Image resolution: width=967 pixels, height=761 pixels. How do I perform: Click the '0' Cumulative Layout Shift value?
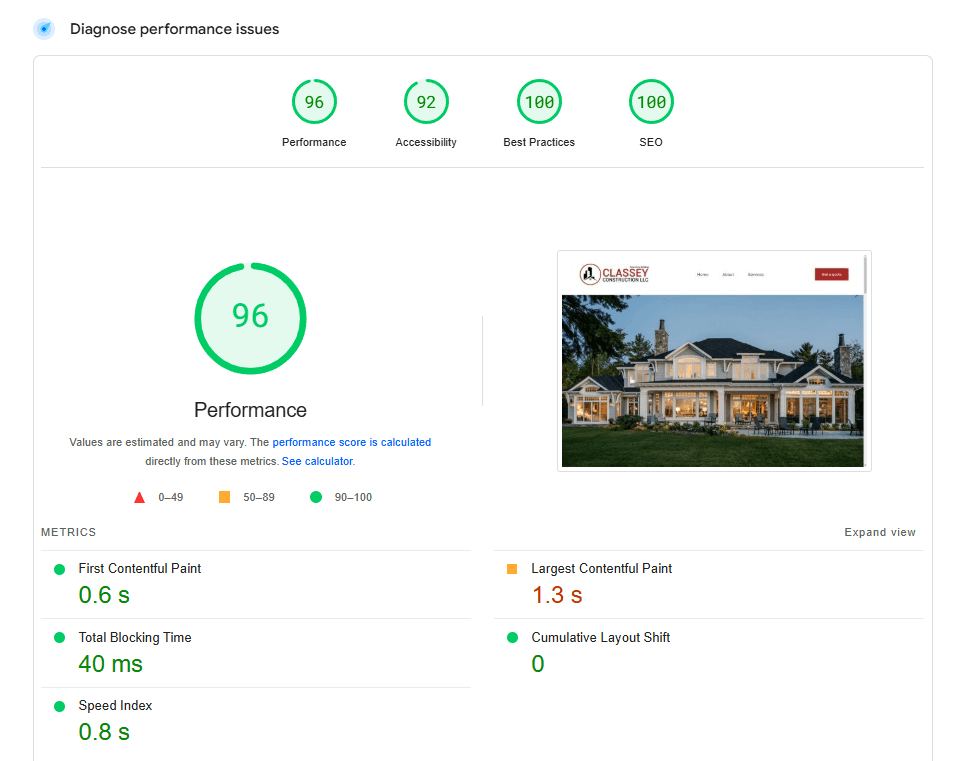(x=538, y=664)
